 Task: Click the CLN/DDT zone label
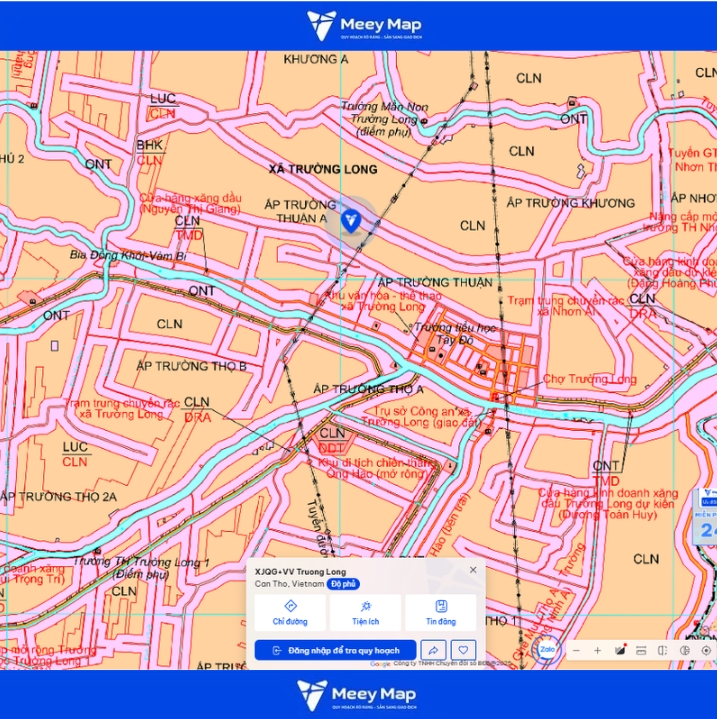coord(333,440)
